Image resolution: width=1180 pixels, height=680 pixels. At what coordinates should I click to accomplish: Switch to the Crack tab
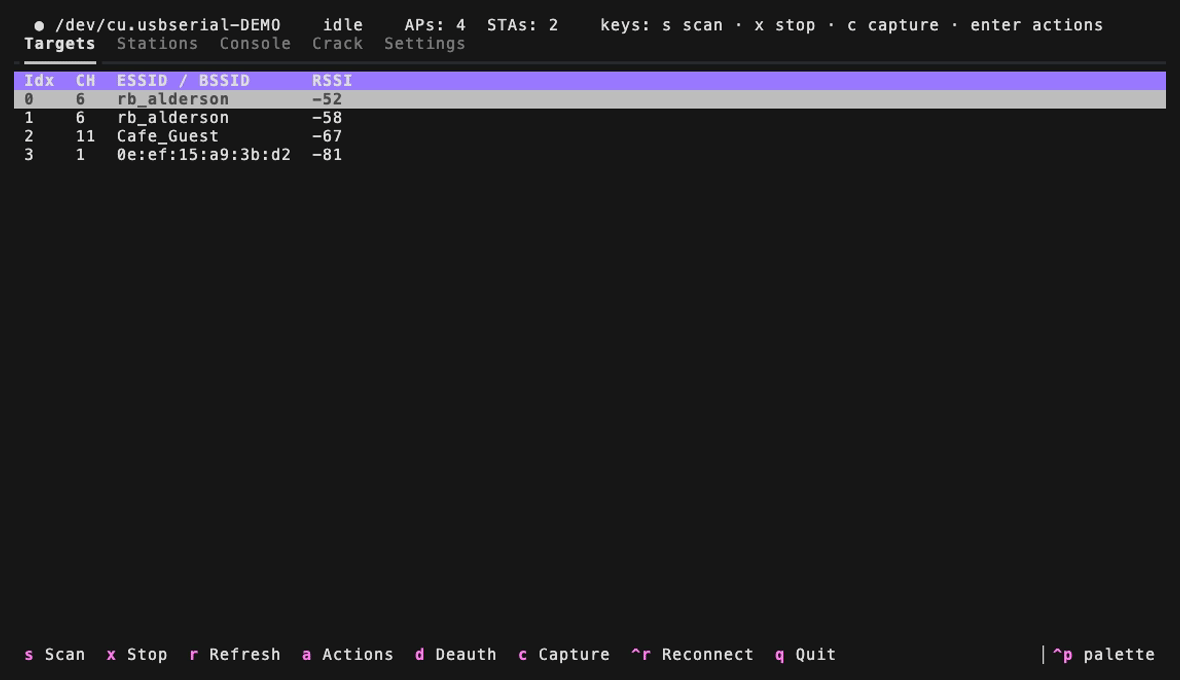point(338,44)
